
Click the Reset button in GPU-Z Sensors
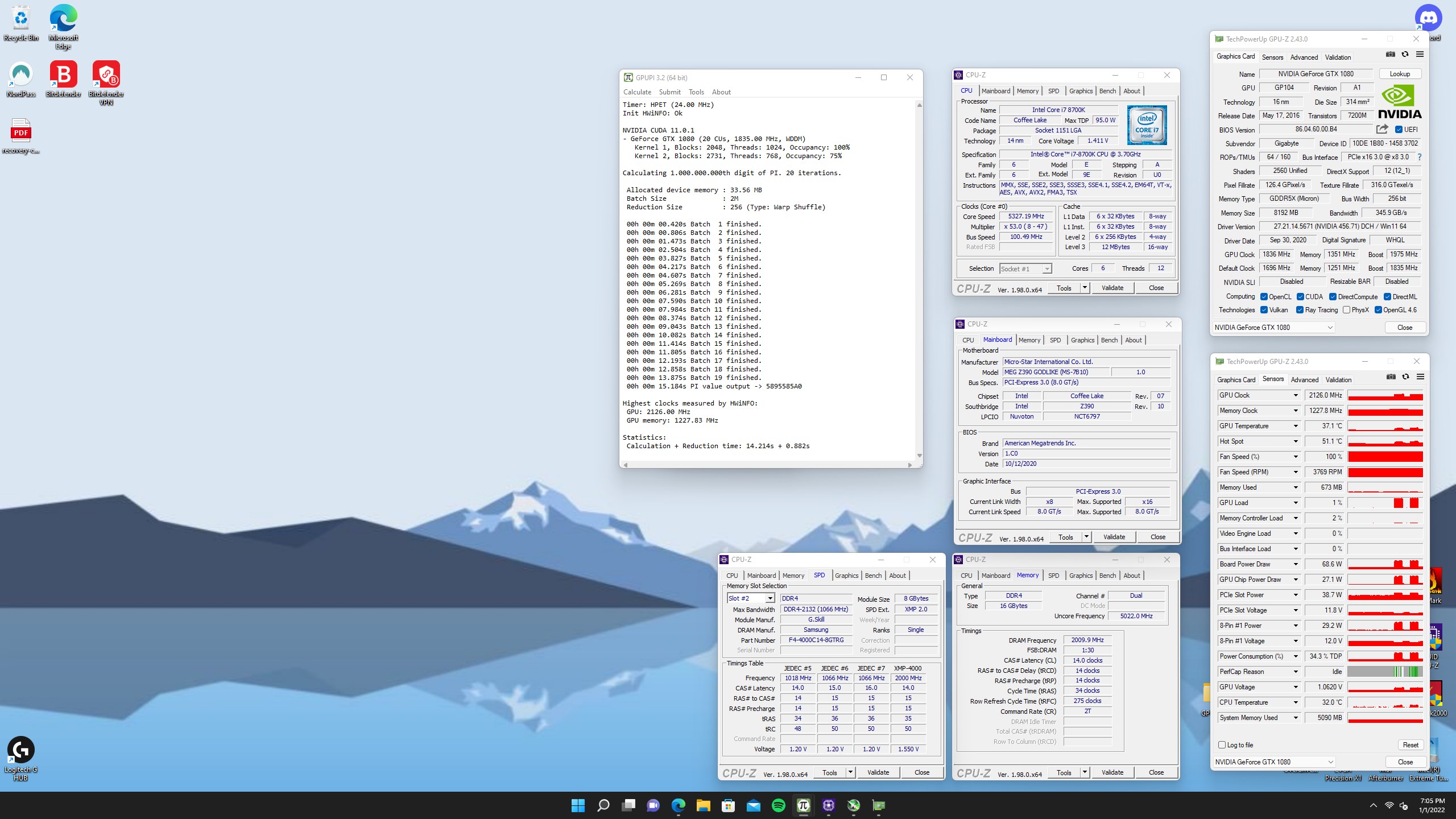1410,745
